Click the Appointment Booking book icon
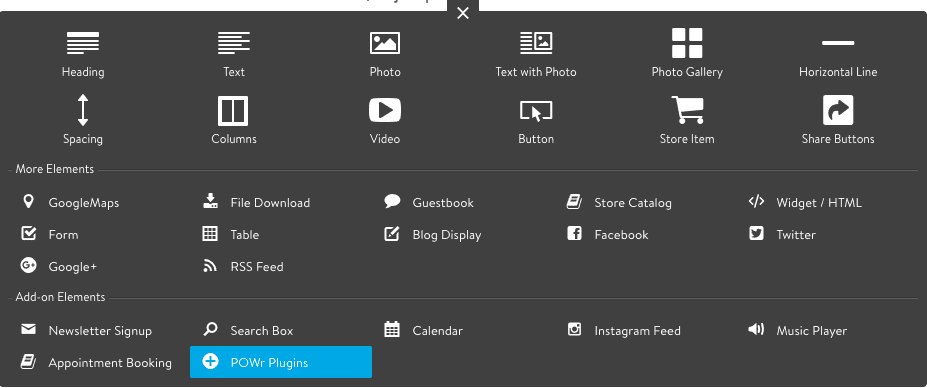 28,361
